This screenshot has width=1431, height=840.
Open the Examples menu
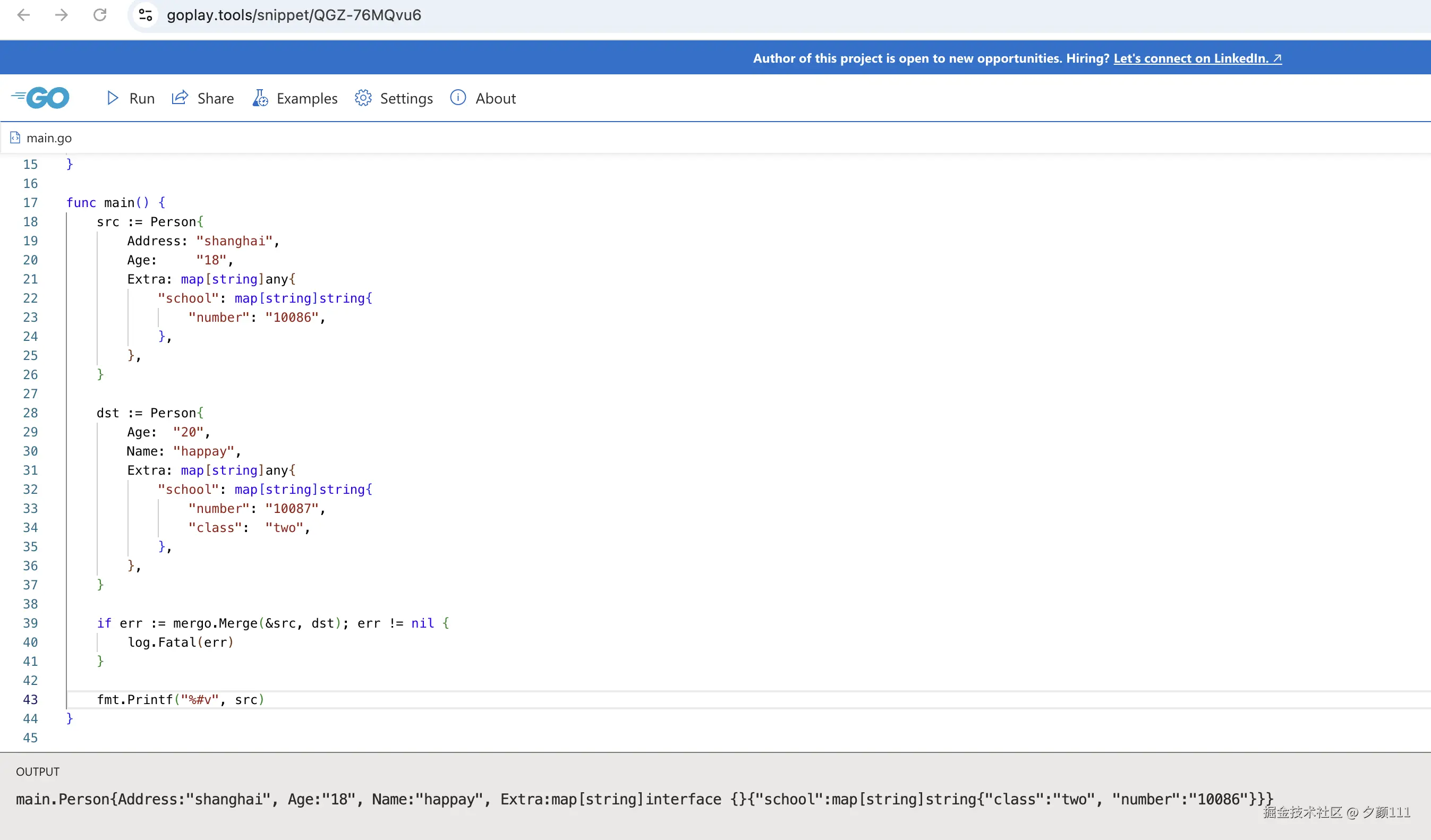pyautogui.click(x=306, y=99)
